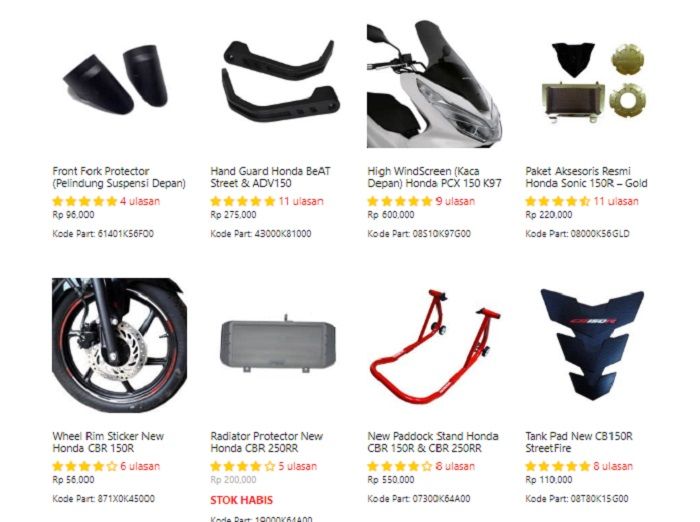Screen dimensions: 700x522
Task: Open Front Fork Protector product title link
Action: tap(119, 177)
